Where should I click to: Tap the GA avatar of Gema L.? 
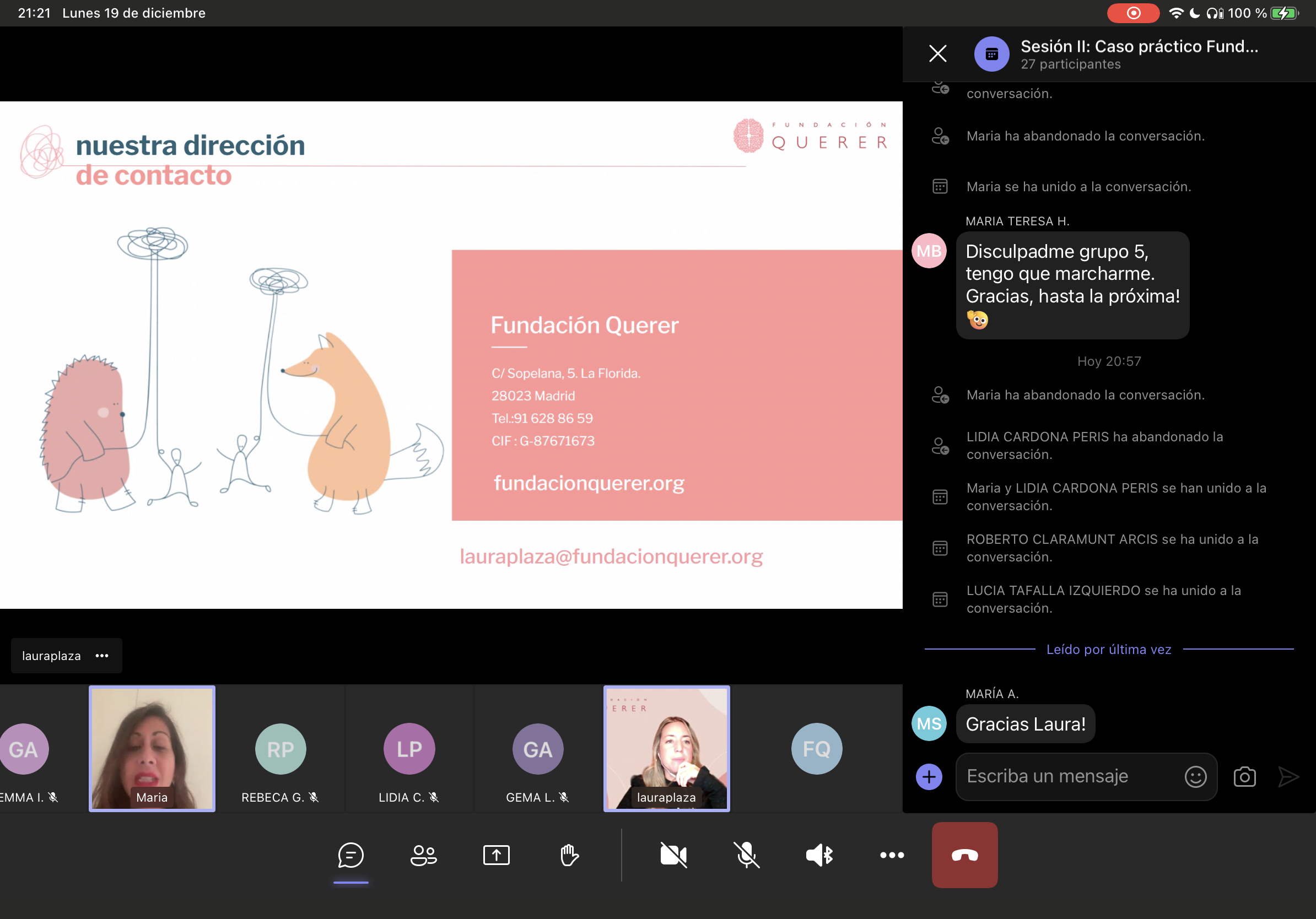(538, 749)
